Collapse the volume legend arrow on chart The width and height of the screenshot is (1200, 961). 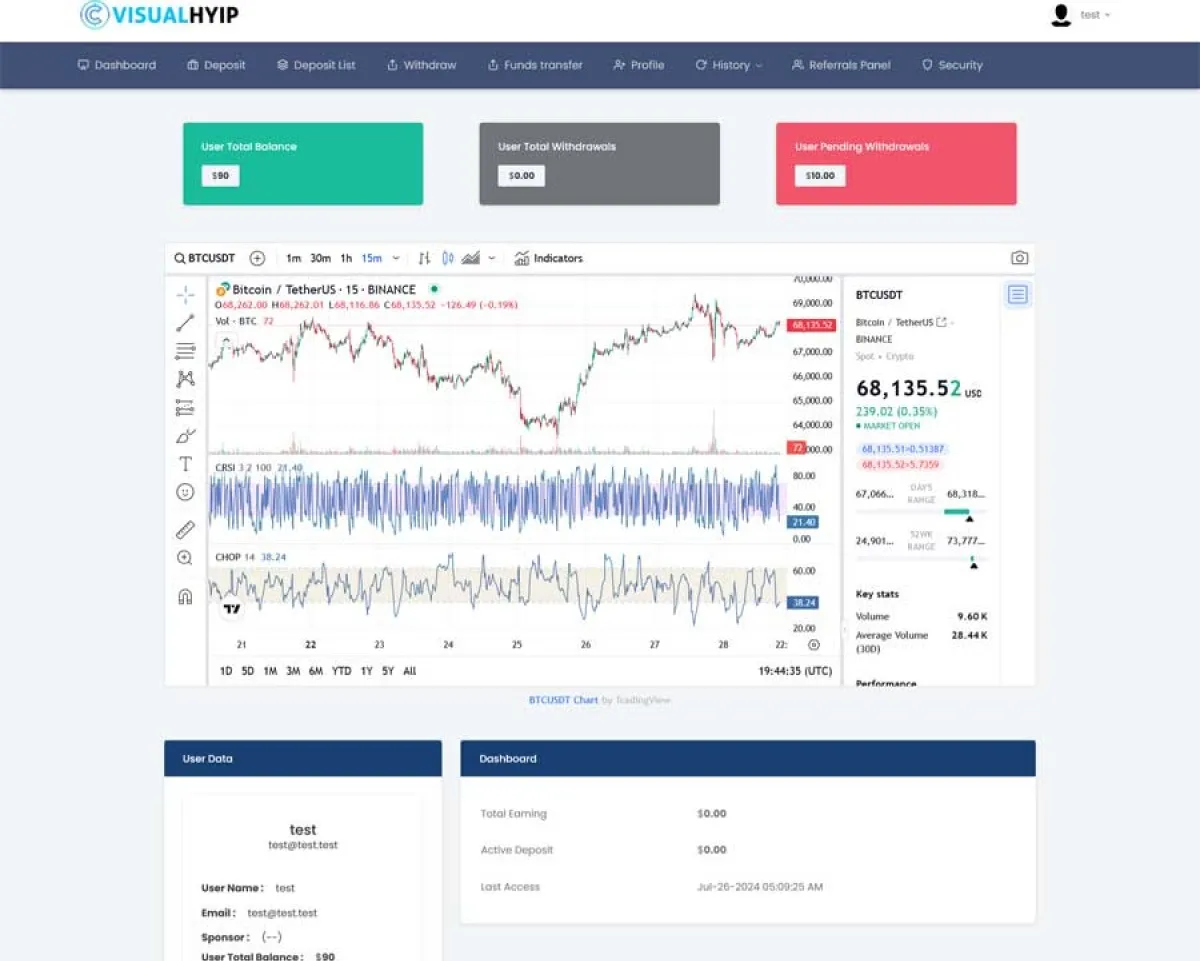point(226,340)
